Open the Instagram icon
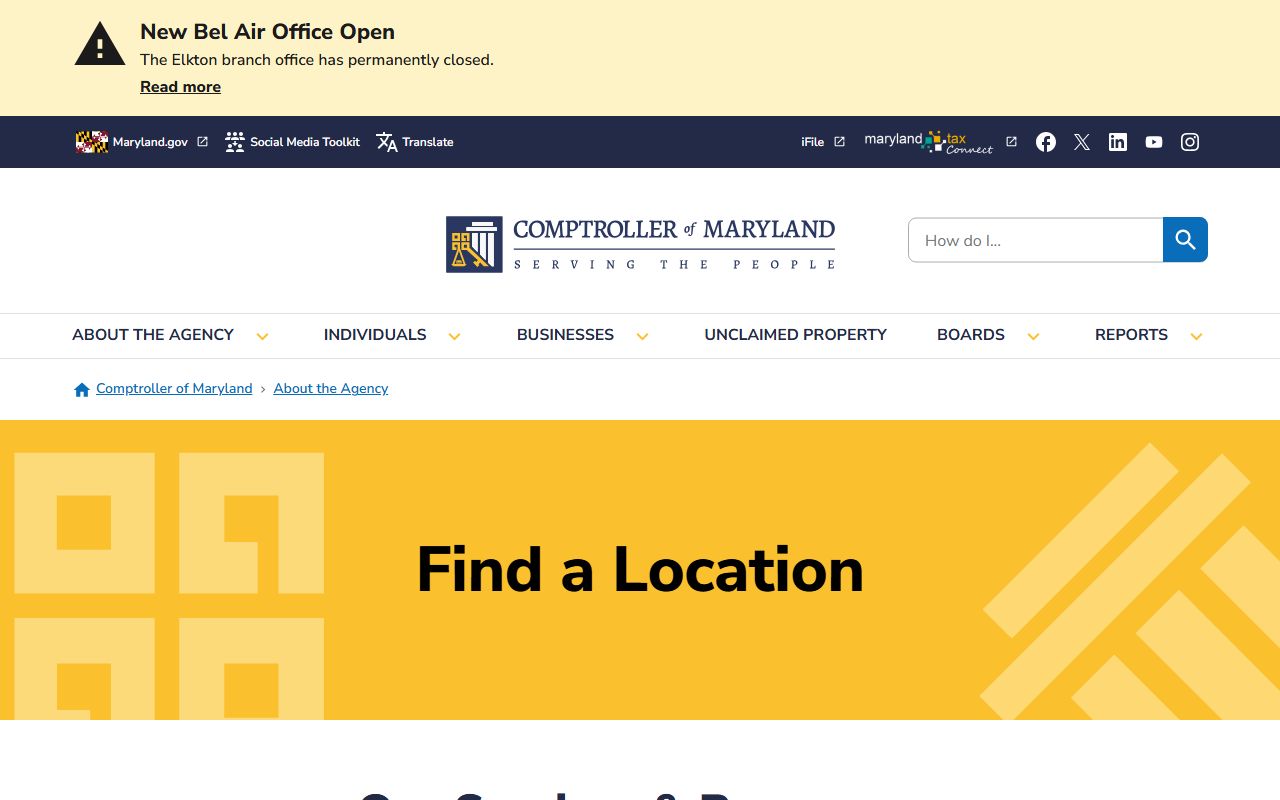1280x800 pixels. coord(1190,142)
